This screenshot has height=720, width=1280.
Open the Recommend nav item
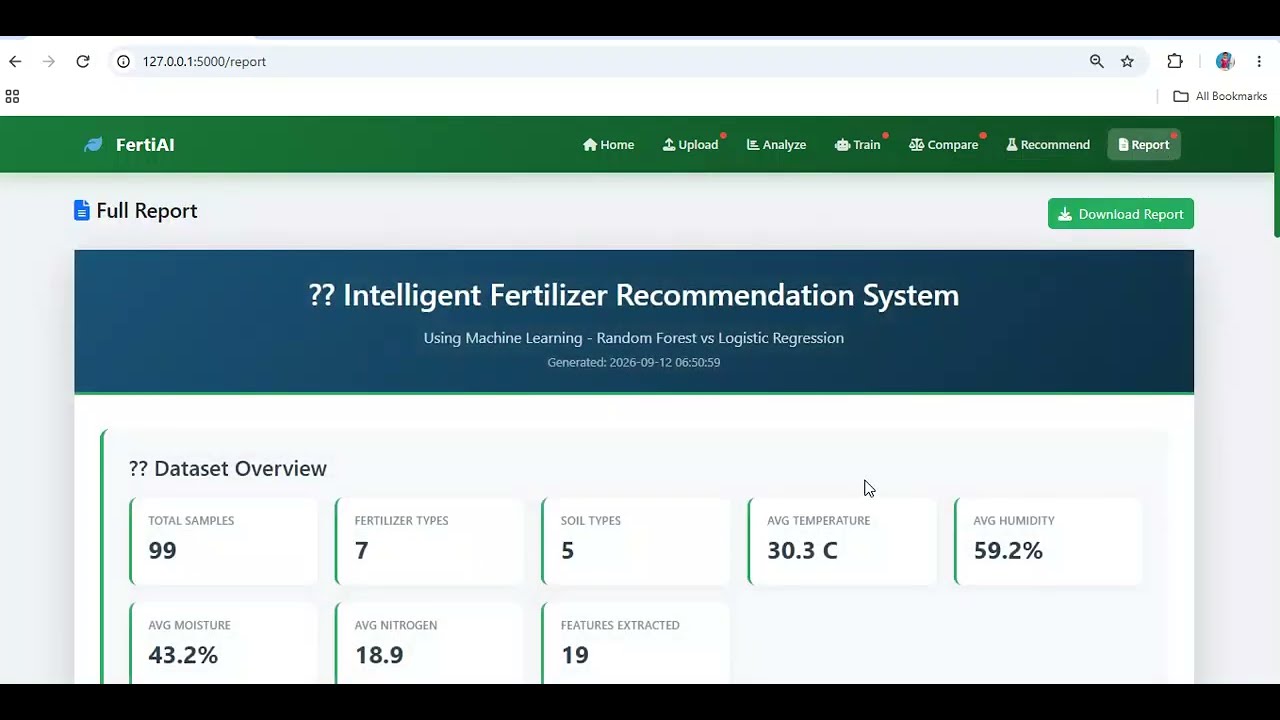coord(1048,145)
